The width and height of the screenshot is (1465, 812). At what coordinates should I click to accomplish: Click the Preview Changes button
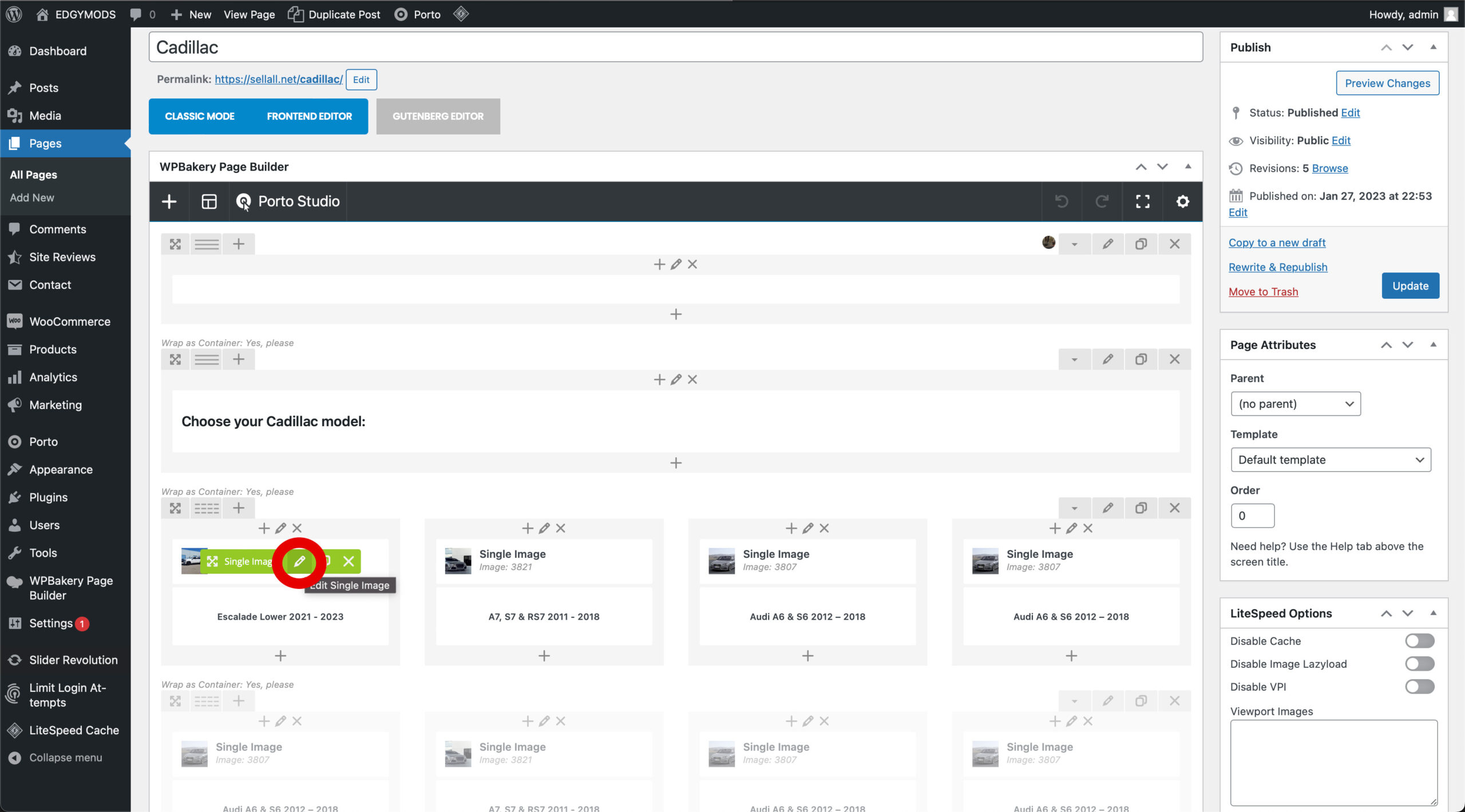(1387, 83)
